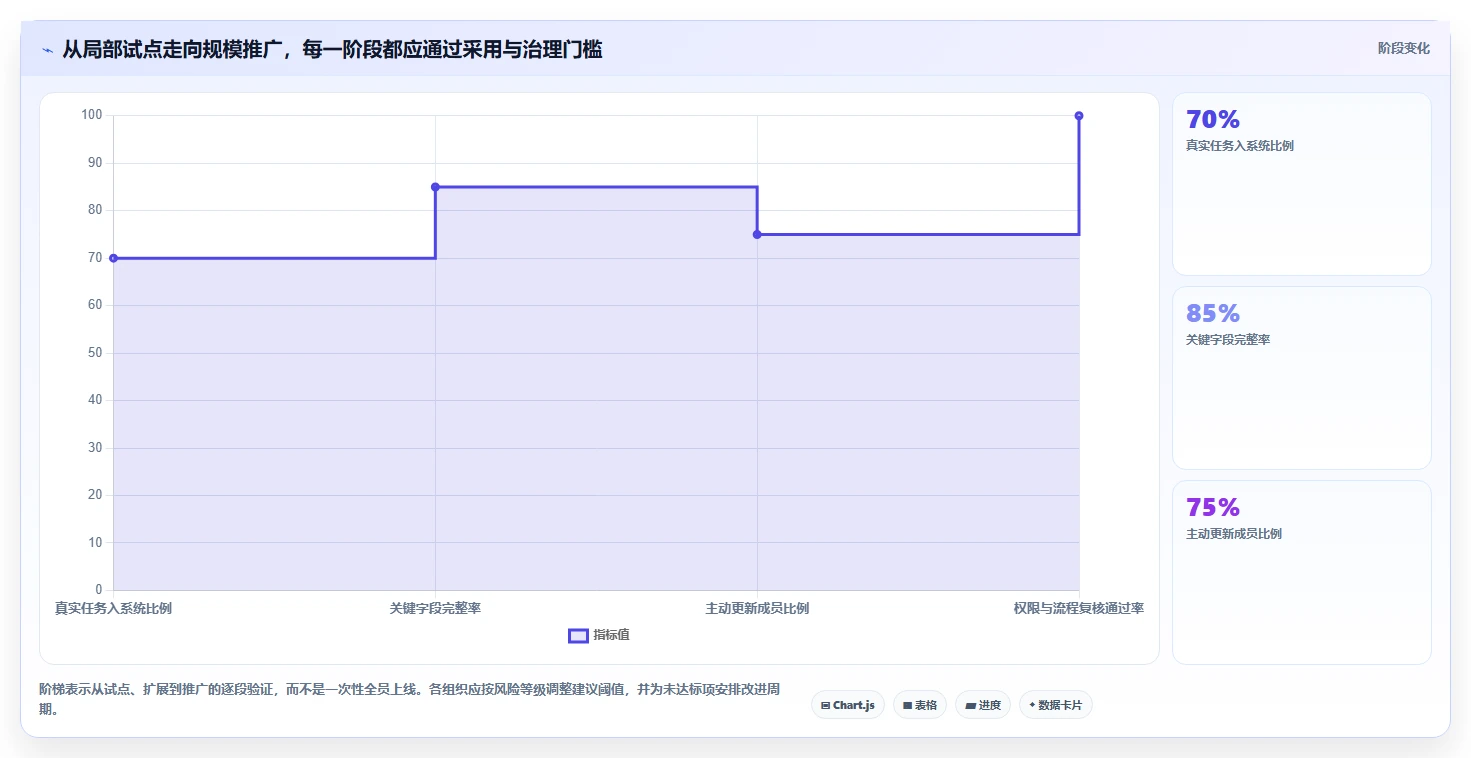The width and height of the screenshot is (1471, 758).
Task: Open the Chart.js chip
Action: [847, 705]
